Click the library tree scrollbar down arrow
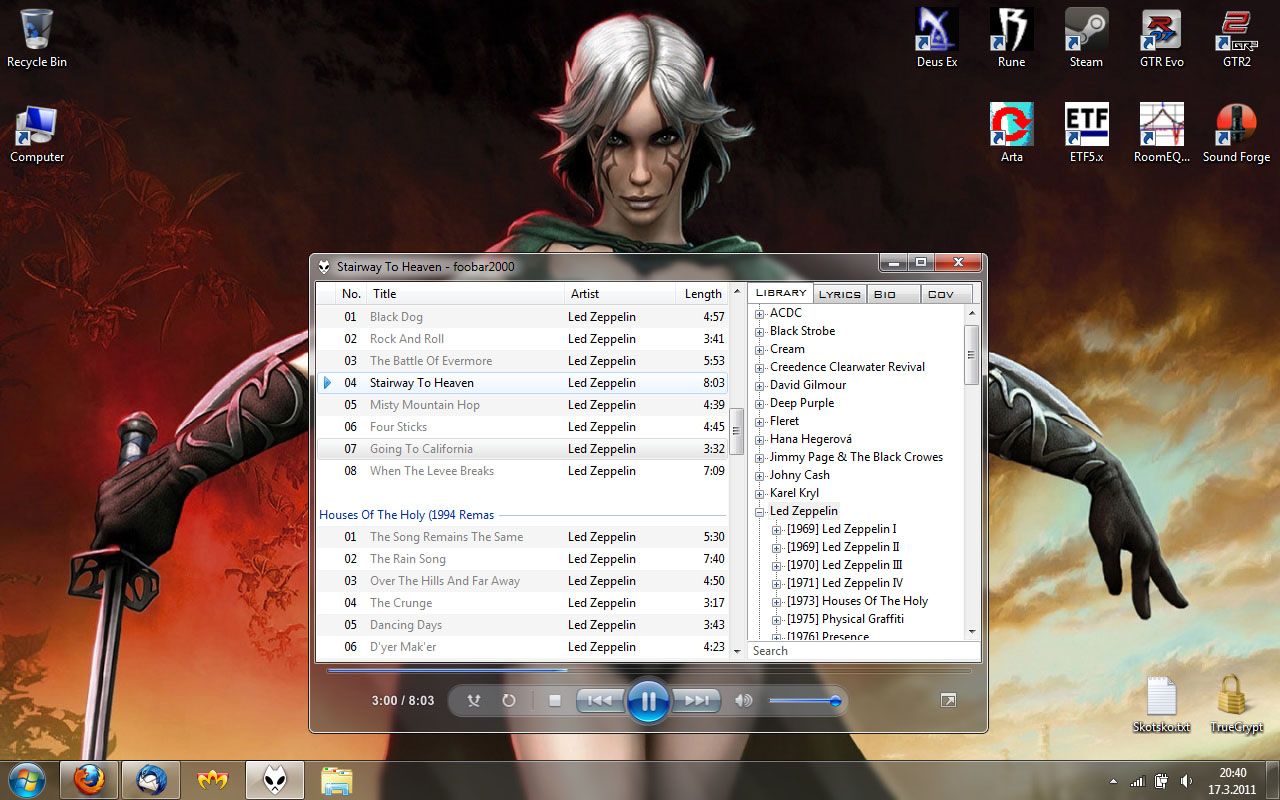The height and width of the screenshot is (800, 1280). [972, 632]
